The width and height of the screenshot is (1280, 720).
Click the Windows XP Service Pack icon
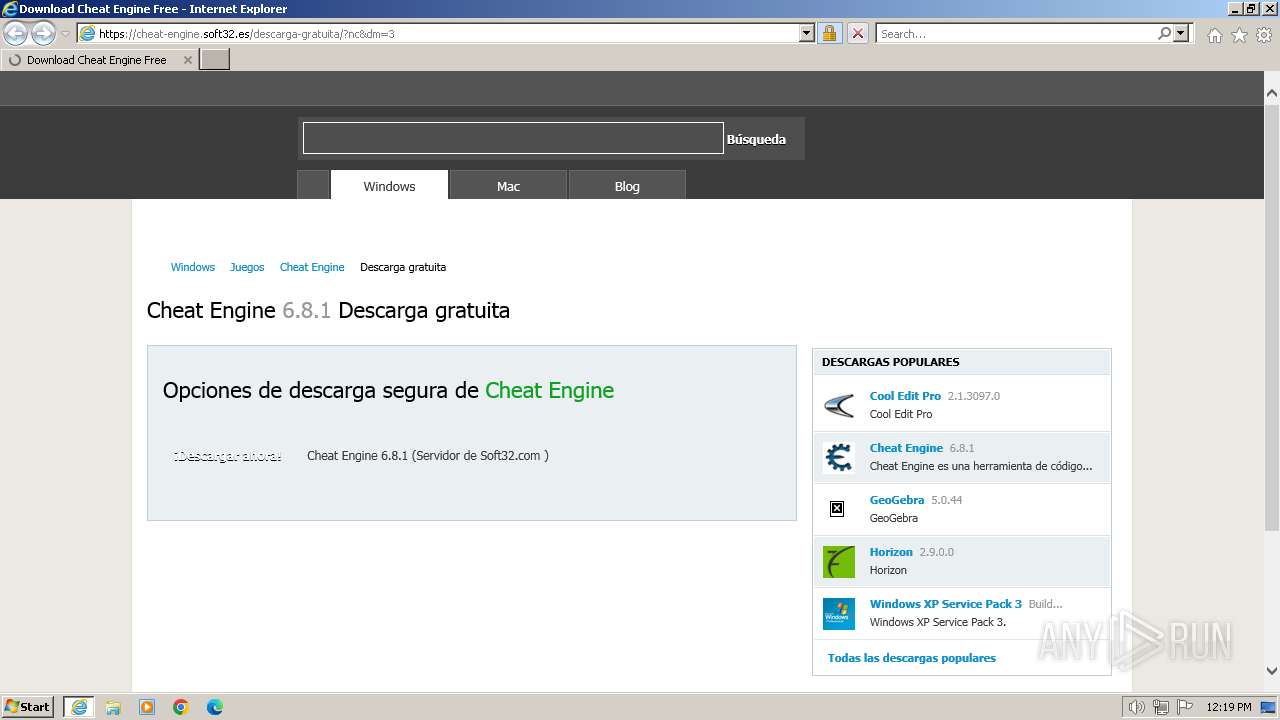[839, 613]
